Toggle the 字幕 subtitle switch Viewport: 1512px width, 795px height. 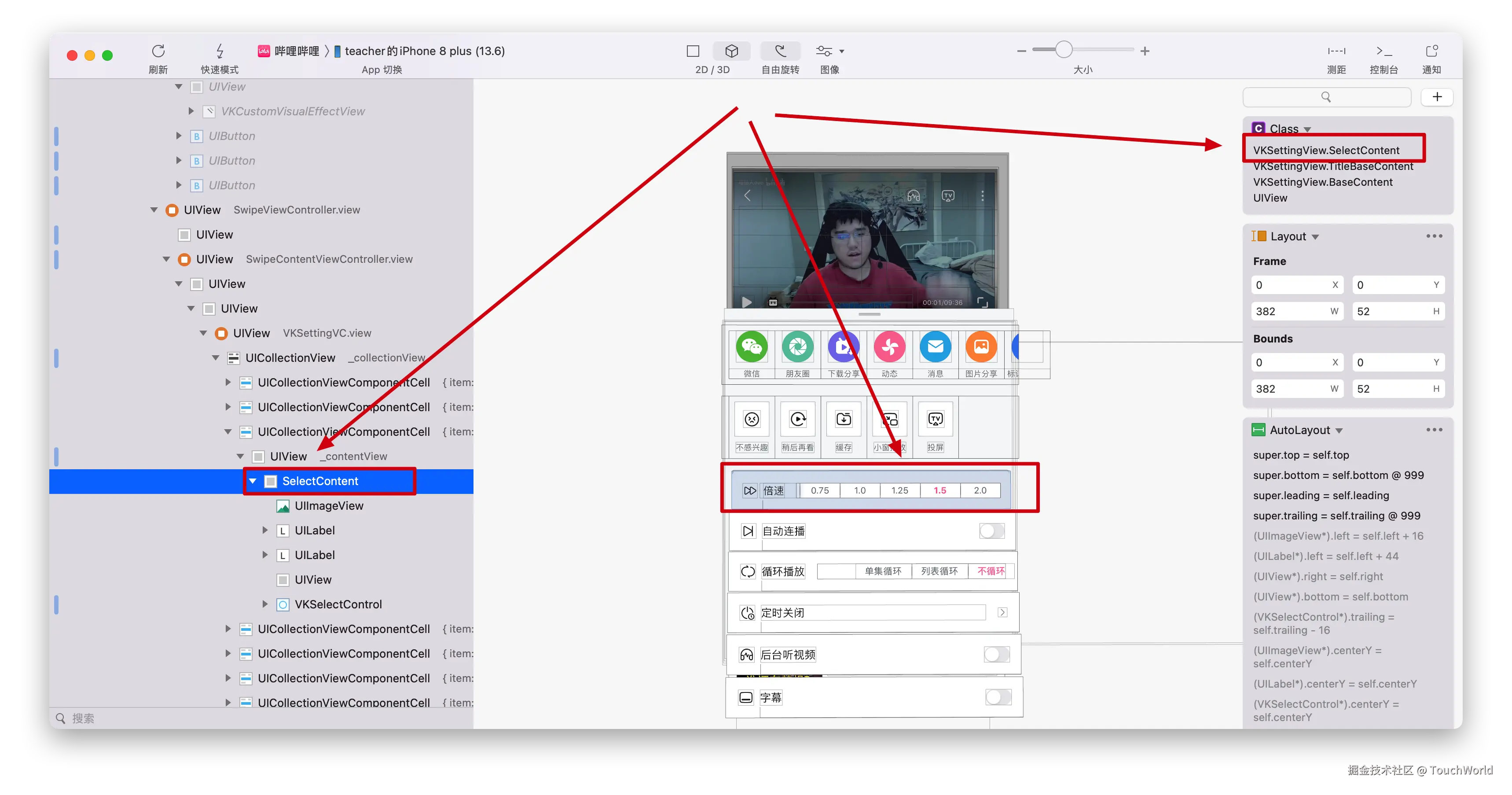pyautogui.click(x=998, y=697)
